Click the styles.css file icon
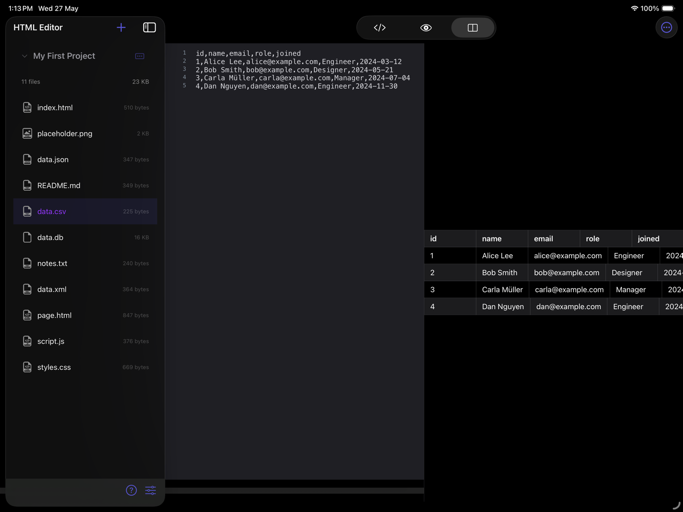Viewport: 683px width, 512px height. pos(27,367)
